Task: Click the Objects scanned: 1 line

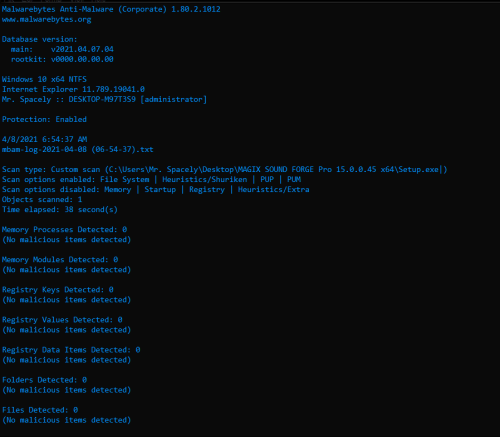Action: (x=42, y=199)
